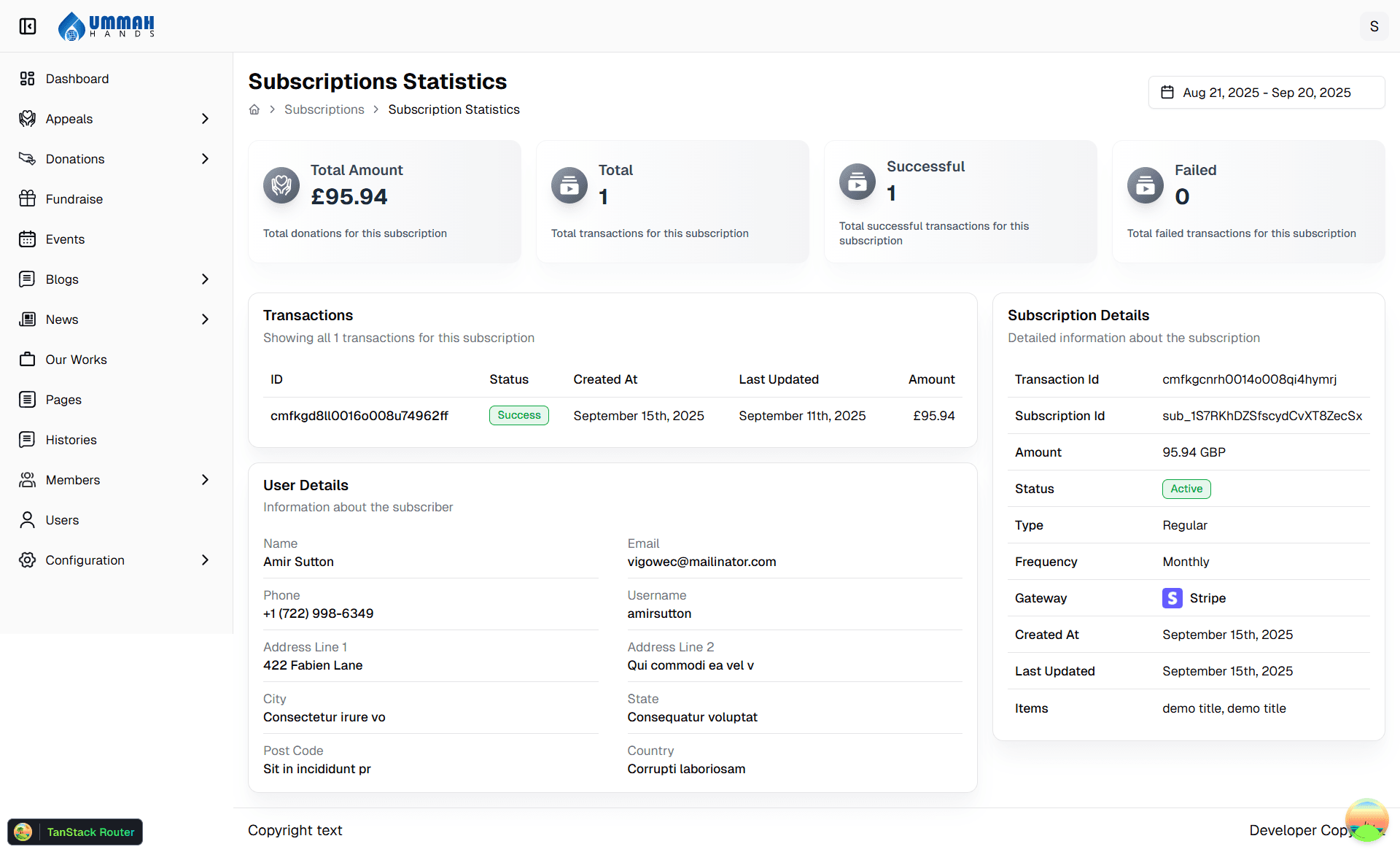Click the home icon in breadcrumb
The height and width of the screenshot is (852, 1400).
point(254,109)
